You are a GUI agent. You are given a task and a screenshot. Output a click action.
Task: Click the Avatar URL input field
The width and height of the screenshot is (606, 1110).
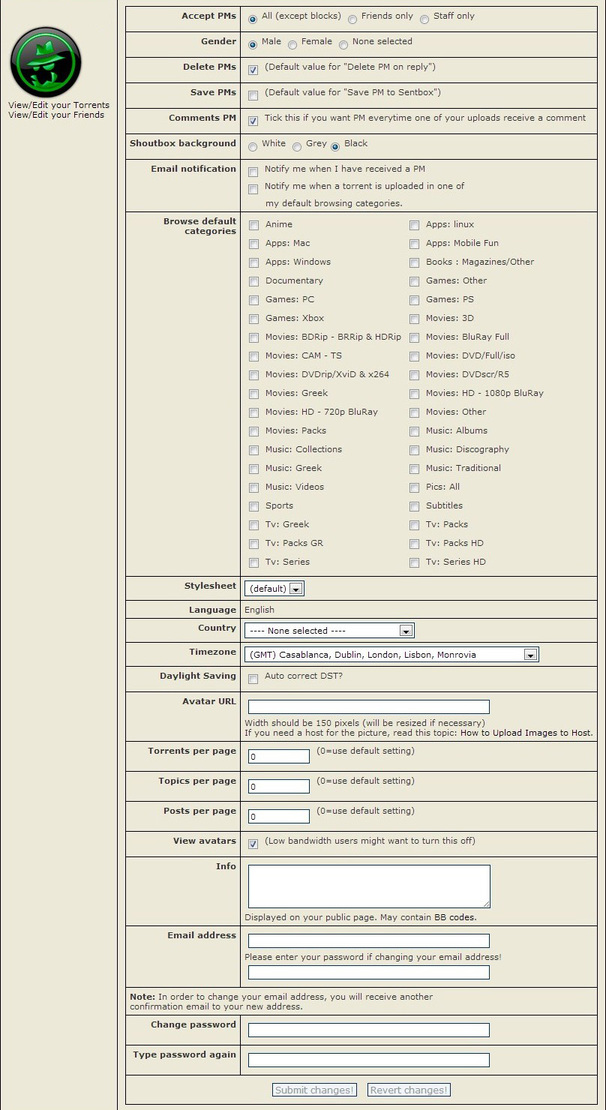pos(369,706)
